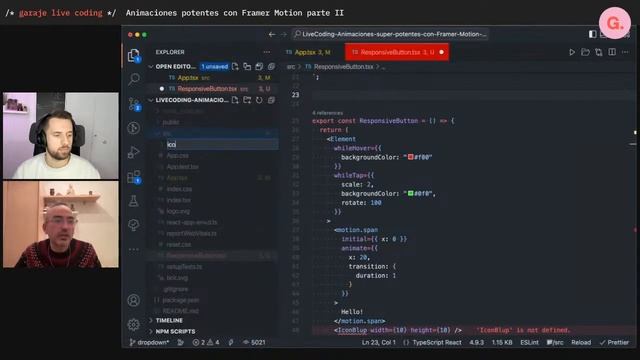Click Go Live port 5021 status item
The image size is (640, 360).
254,342
